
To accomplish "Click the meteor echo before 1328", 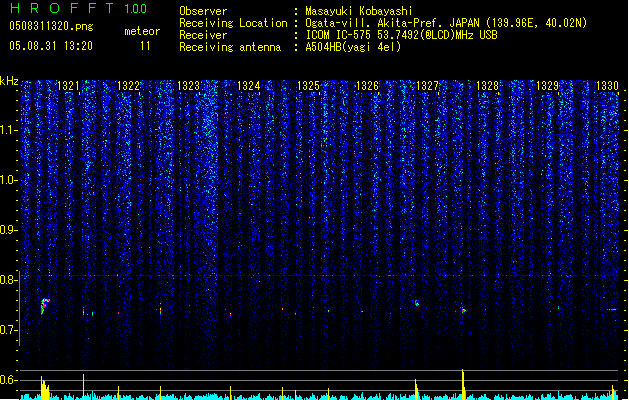I will (x=463, y=311).
